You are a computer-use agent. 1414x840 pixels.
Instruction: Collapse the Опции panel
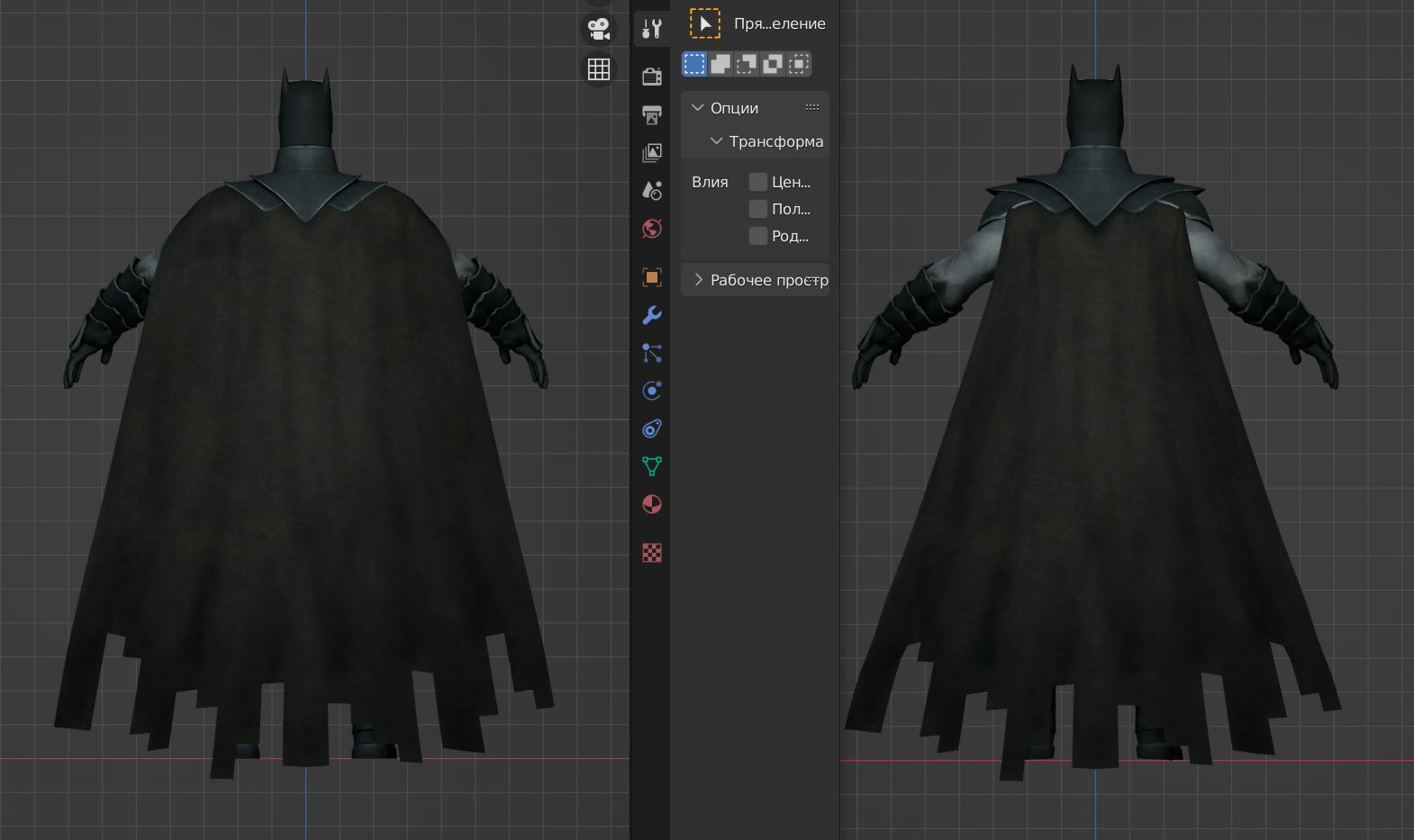[698, 108]
